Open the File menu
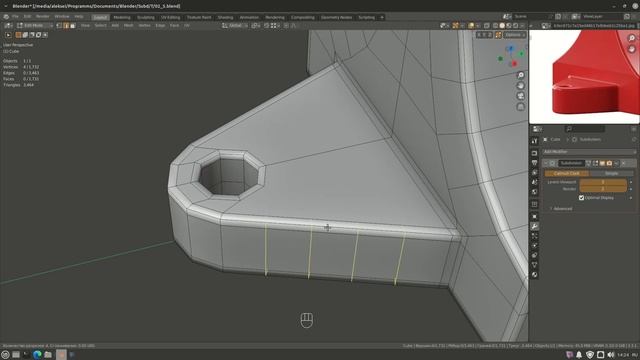The image size is (640, 360). point(15,17)
